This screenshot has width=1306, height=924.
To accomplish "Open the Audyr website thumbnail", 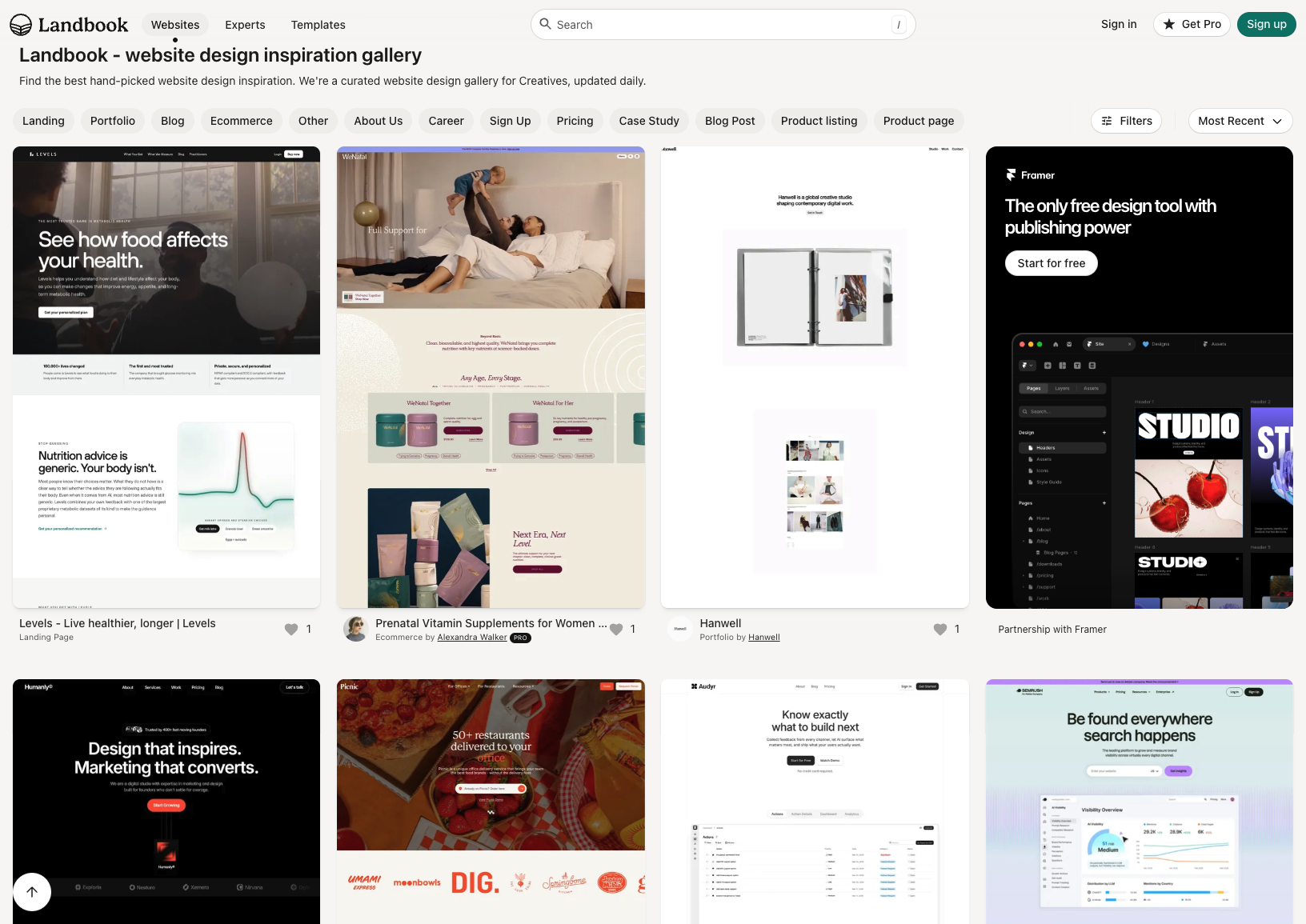I will pos(815,802).
